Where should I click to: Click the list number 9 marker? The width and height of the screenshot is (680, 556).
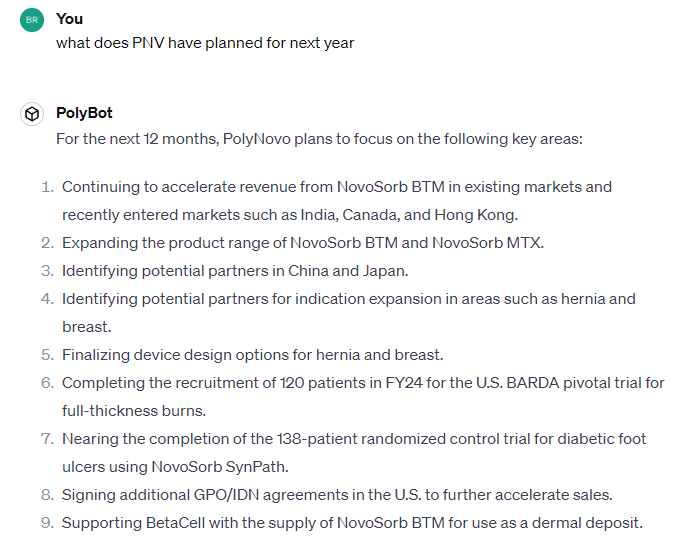point(46,523)
